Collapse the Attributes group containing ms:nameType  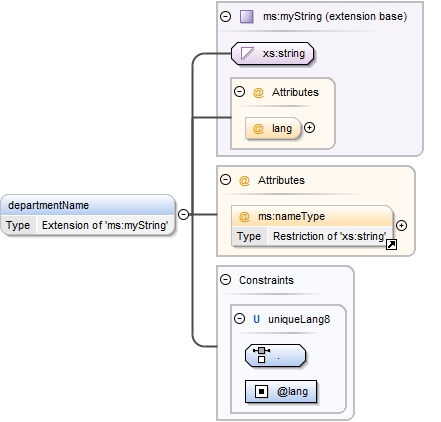pyautogui.click(x=226, y=180)
